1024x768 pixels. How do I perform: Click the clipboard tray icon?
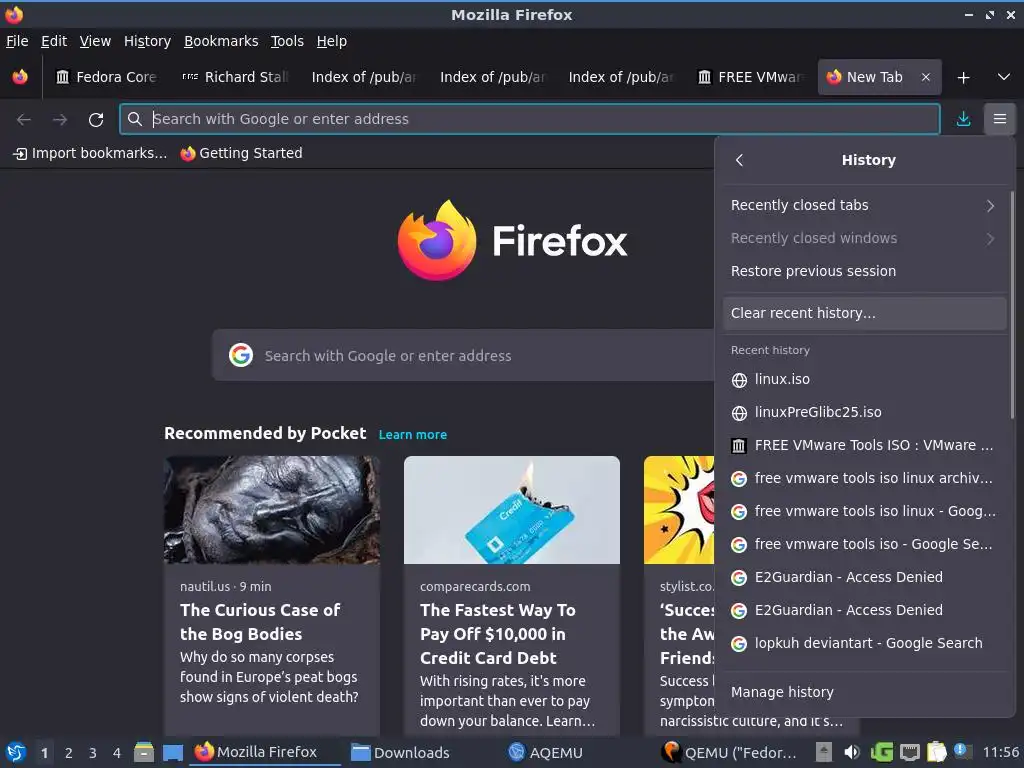pyautogui.click(x=936, y=752)
